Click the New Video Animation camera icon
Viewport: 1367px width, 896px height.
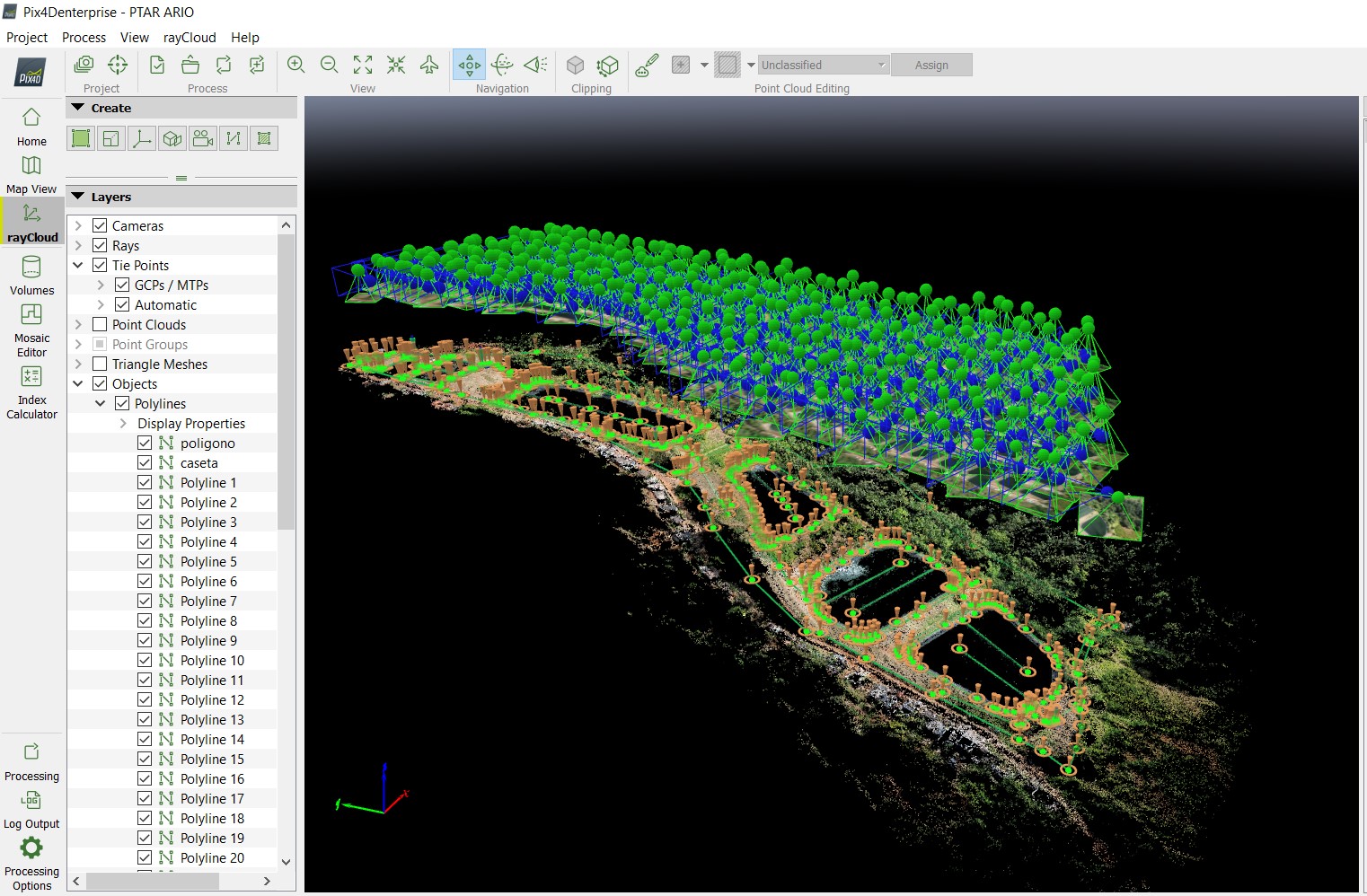[x=203, y=138]
